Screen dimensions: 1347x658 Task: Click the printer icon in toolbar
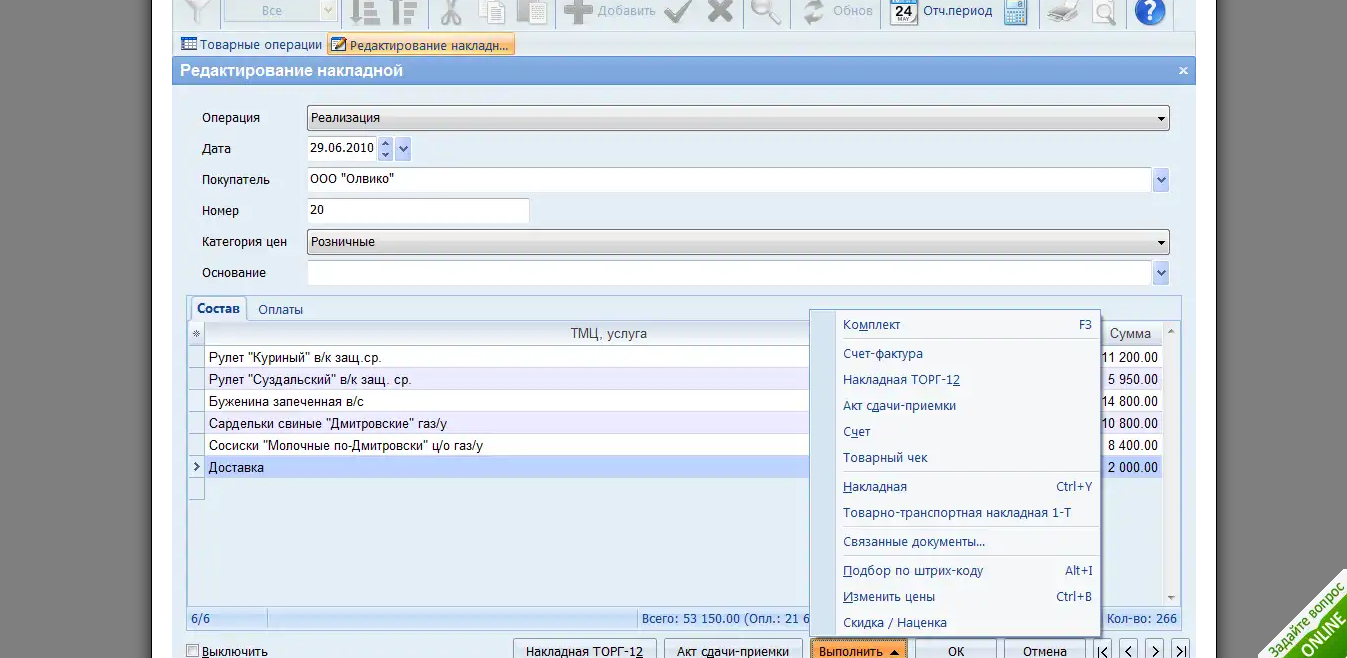click(1061, 12)
